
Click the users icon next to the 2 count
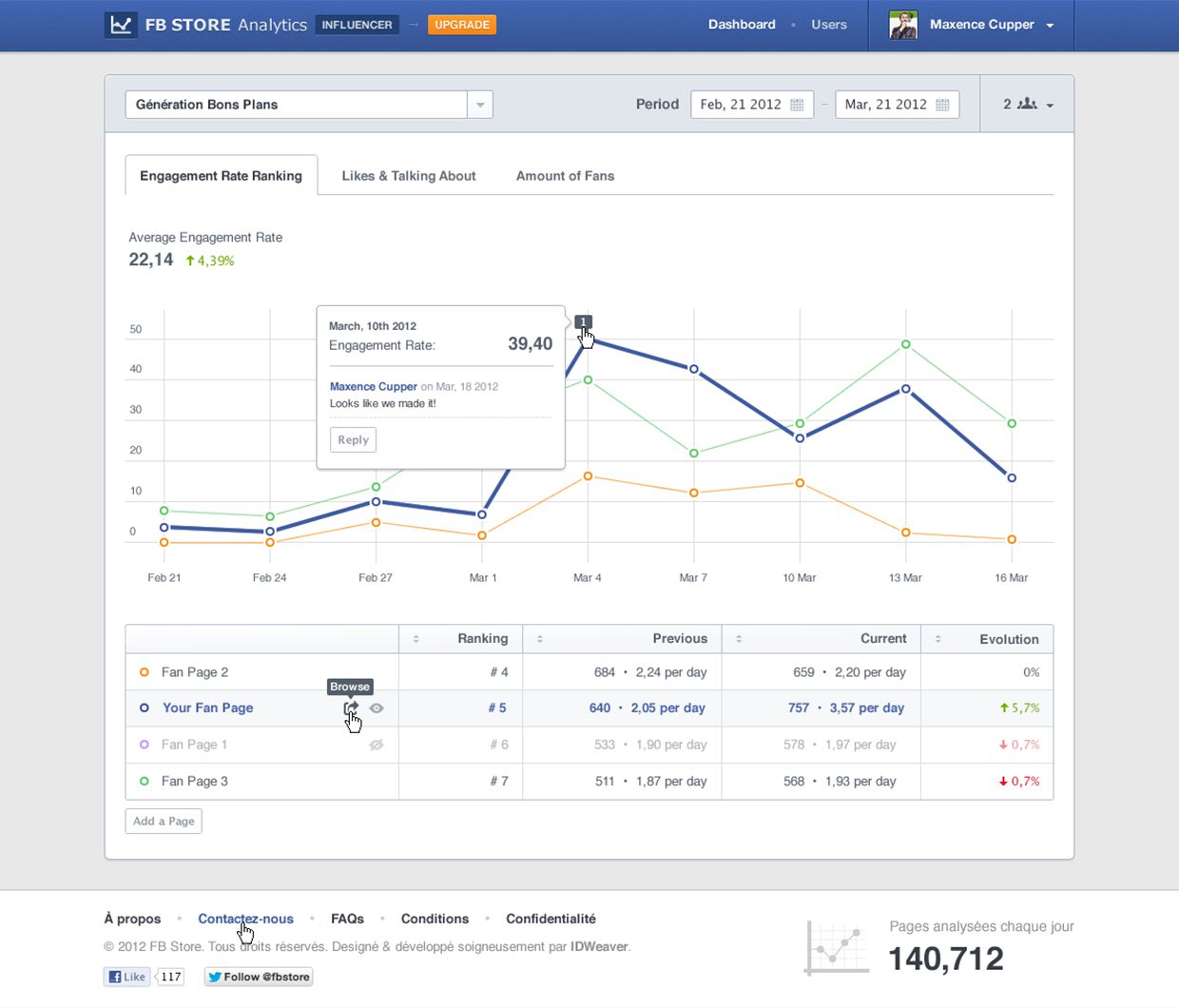coord(1025,105)
